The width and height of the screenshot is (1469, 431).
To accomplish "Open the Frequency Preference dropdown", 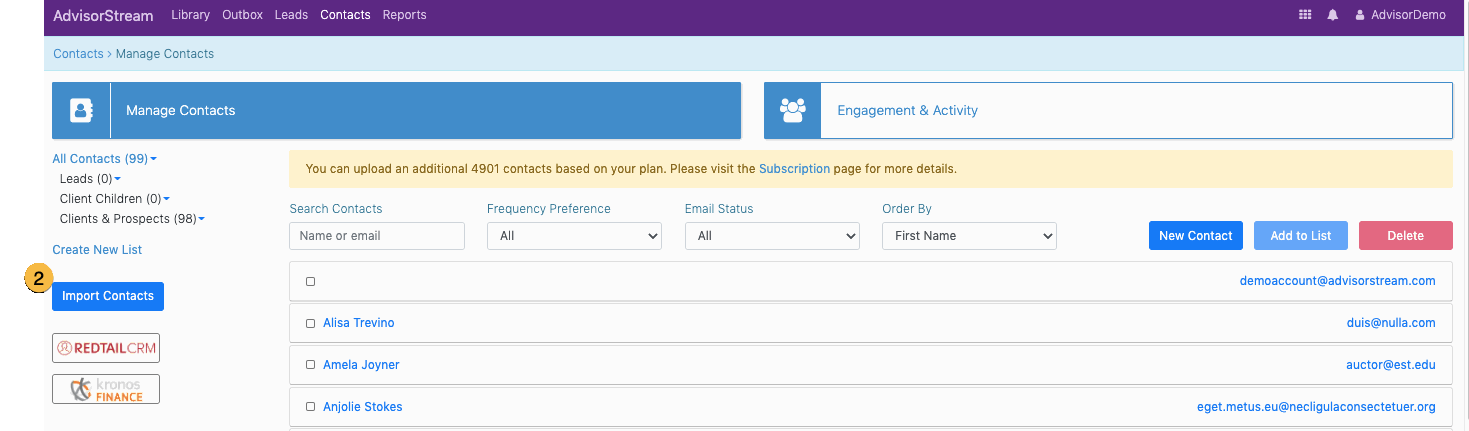I will click(574, 236).
